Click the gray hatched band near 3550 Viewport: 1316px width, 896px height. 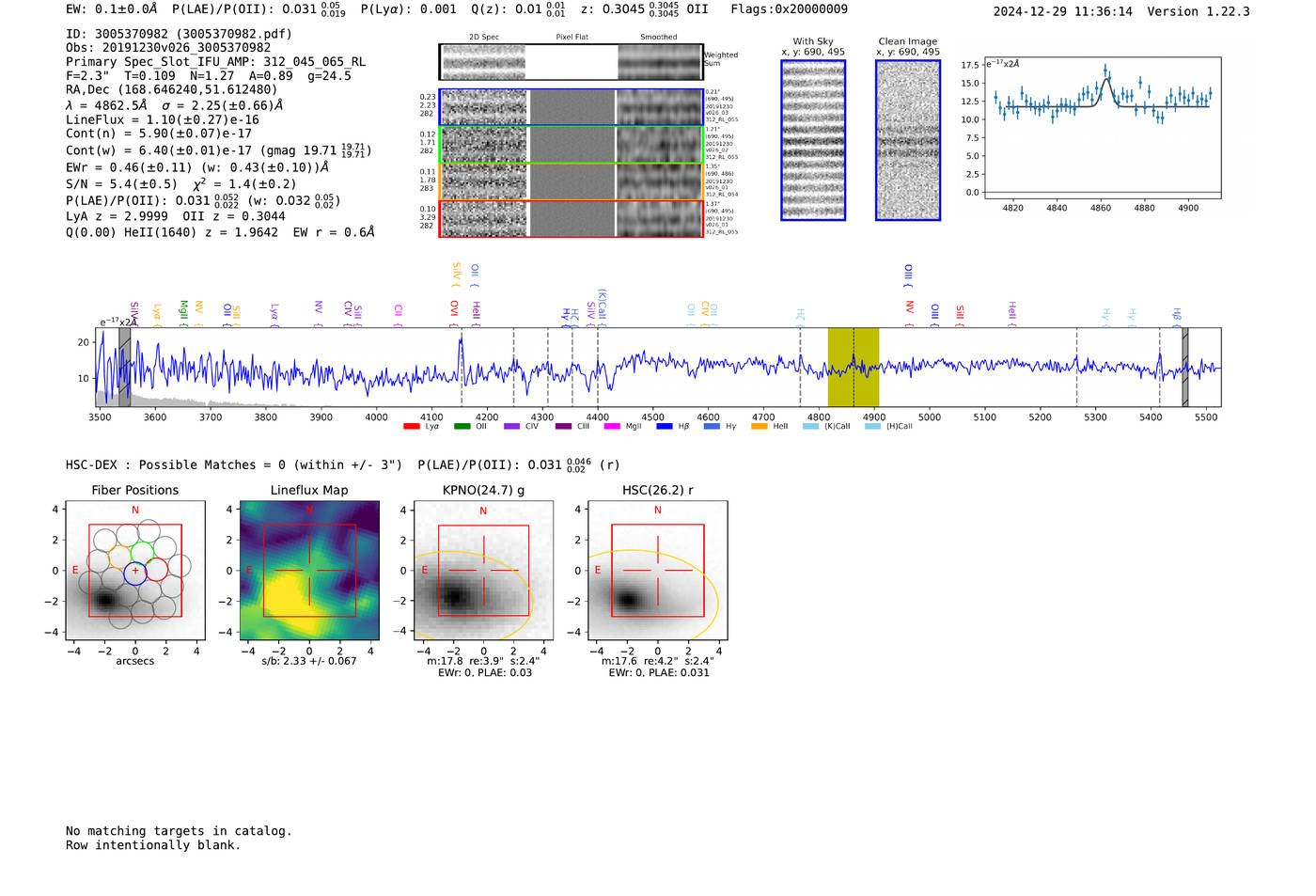(x=124, y=367)
